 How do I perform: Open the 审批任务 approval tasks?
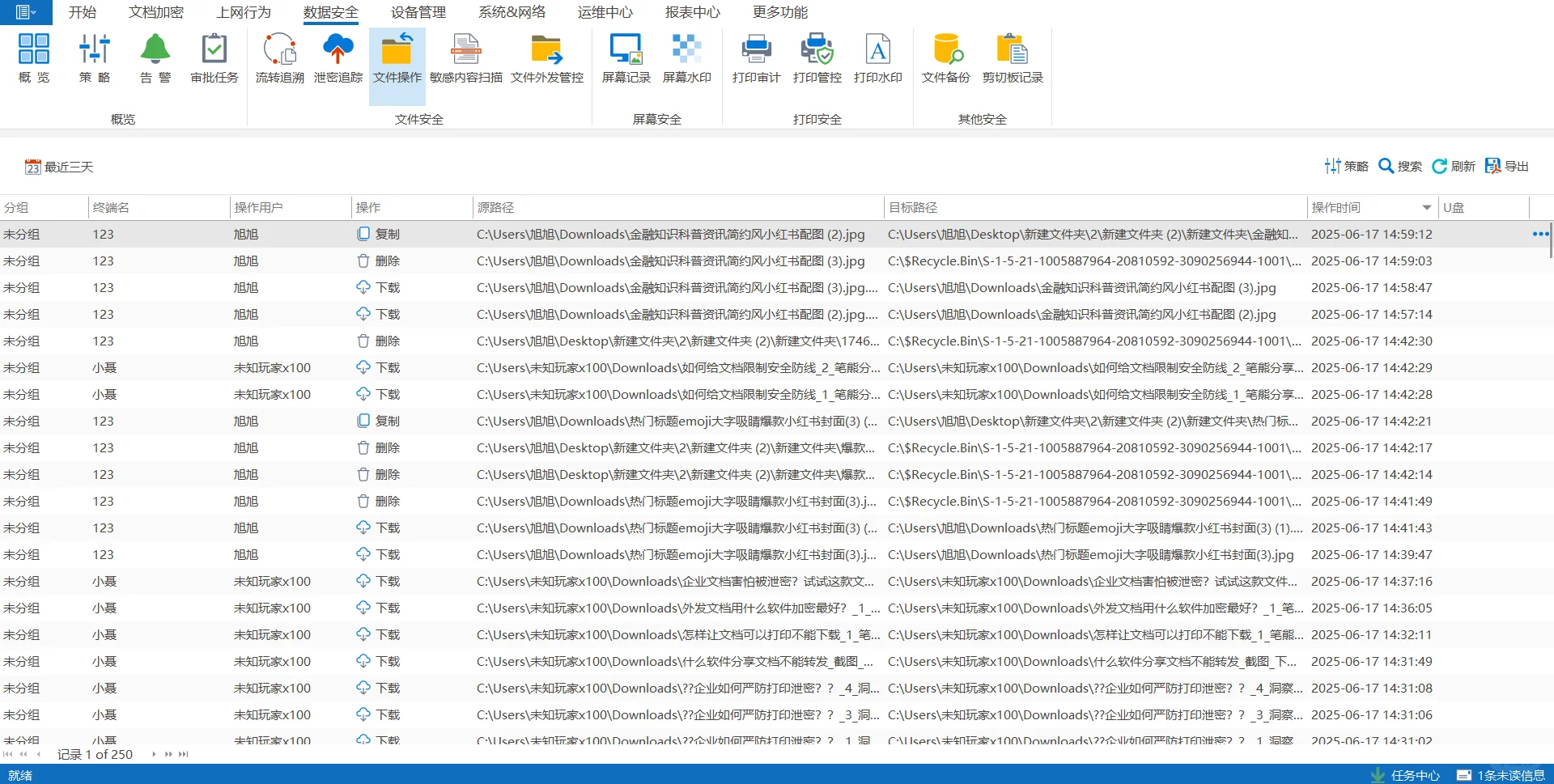[x=214, y=57]
